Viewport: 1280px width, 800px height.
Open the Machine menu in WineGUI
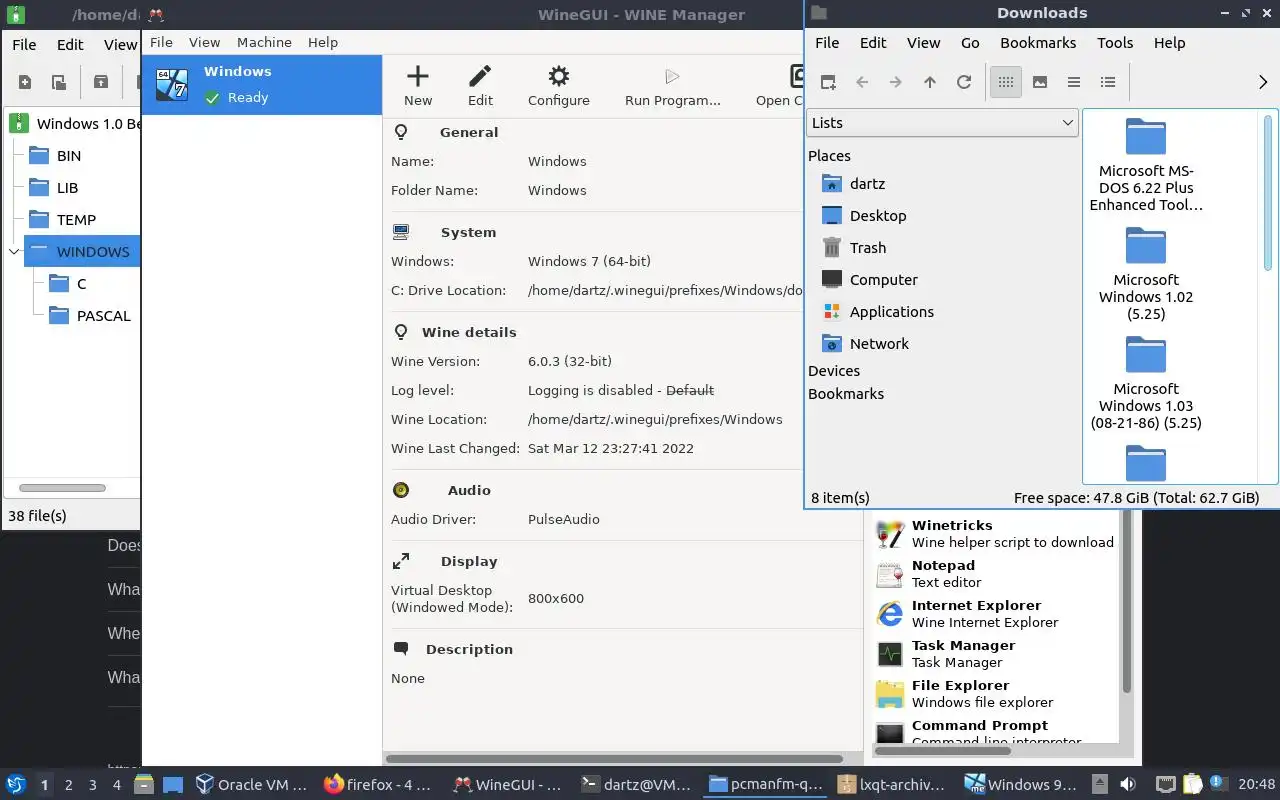point(264,42)
